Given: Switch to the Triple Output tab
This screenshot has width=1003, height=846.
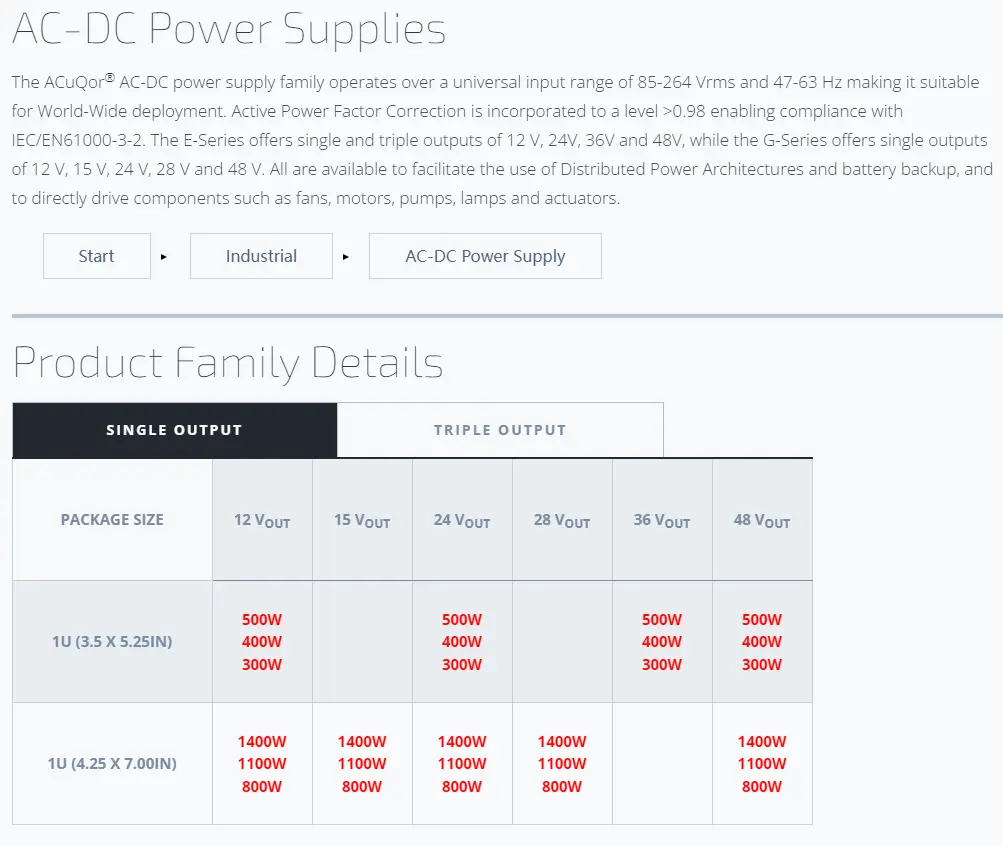Looking at the screenshot, I should 500,430.
